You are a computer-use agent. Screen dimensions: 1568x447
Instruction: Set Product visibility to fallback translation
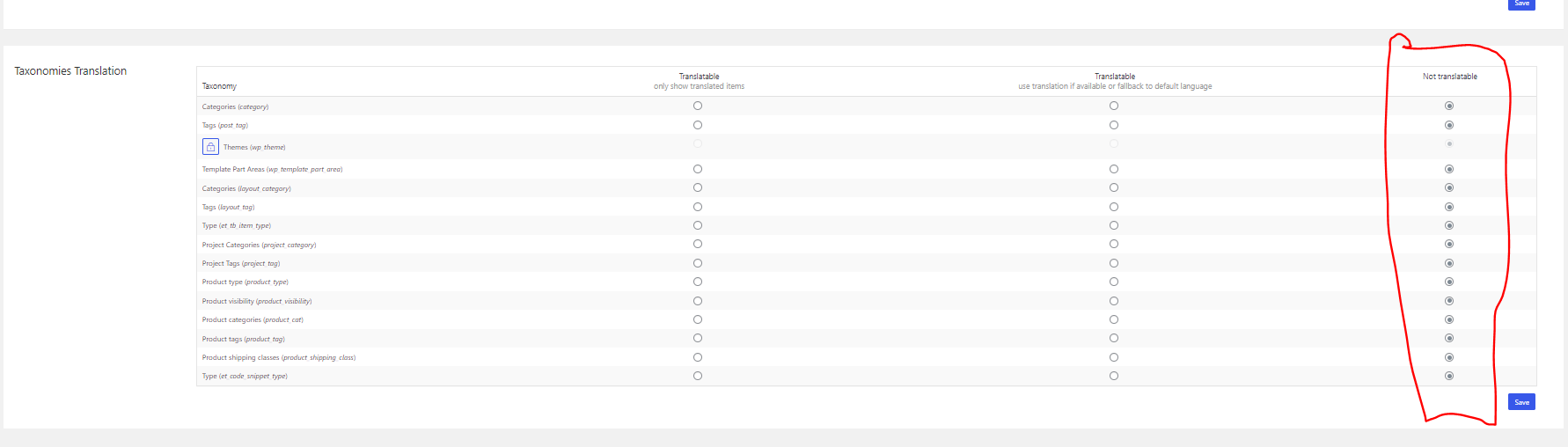[1114, 301]
